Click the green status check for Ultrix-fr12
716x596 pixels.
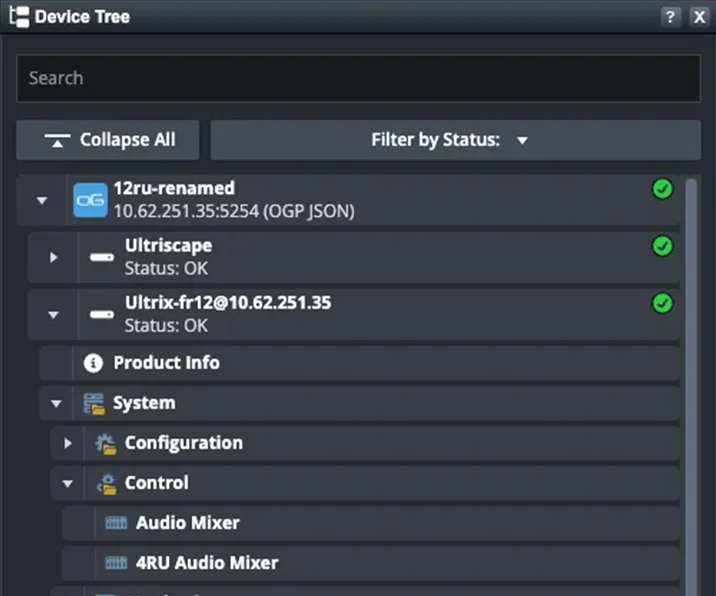click(x=662, y=303)
